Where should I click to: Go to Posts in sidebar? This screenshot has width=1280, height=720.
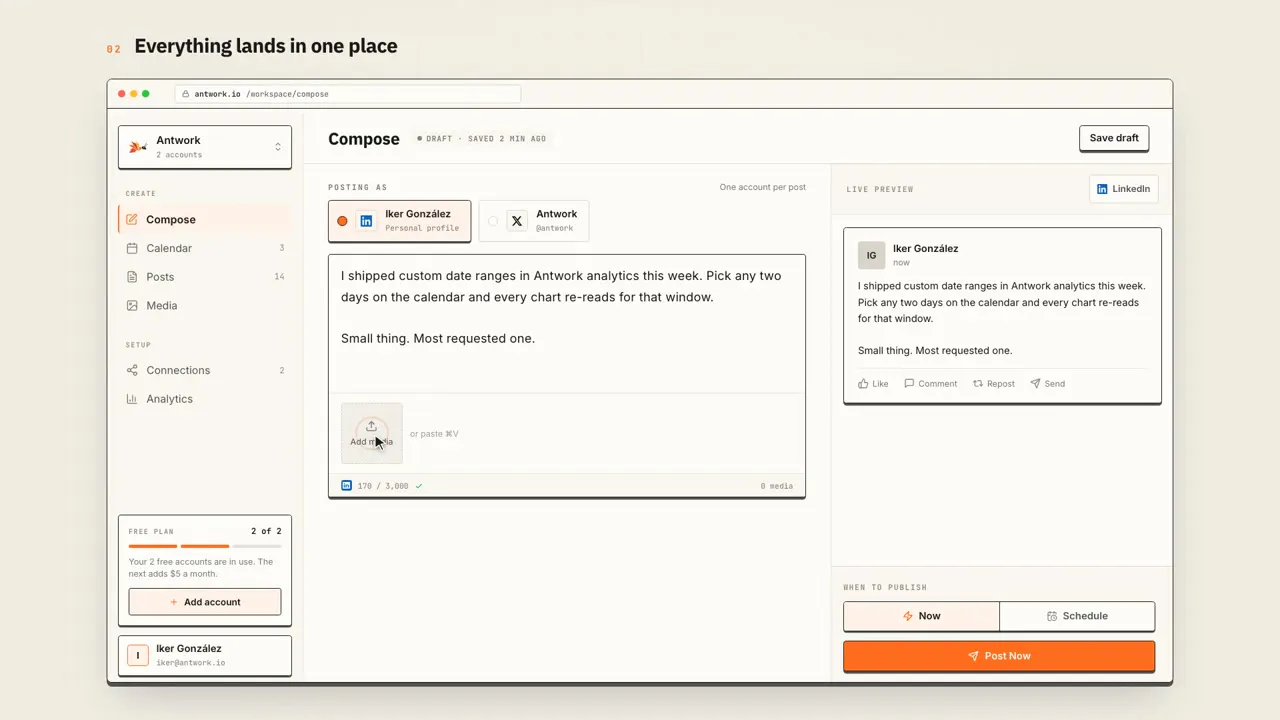(204, 277)
